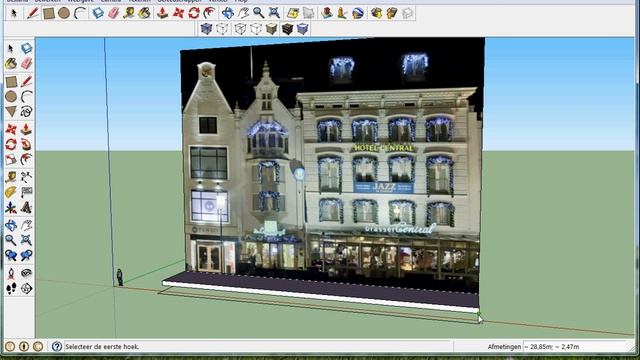Activate the Orbit camera tool in top toolbar
This screenshot has height=360, width=640.
pyautogui.click(x=227, y=13)
